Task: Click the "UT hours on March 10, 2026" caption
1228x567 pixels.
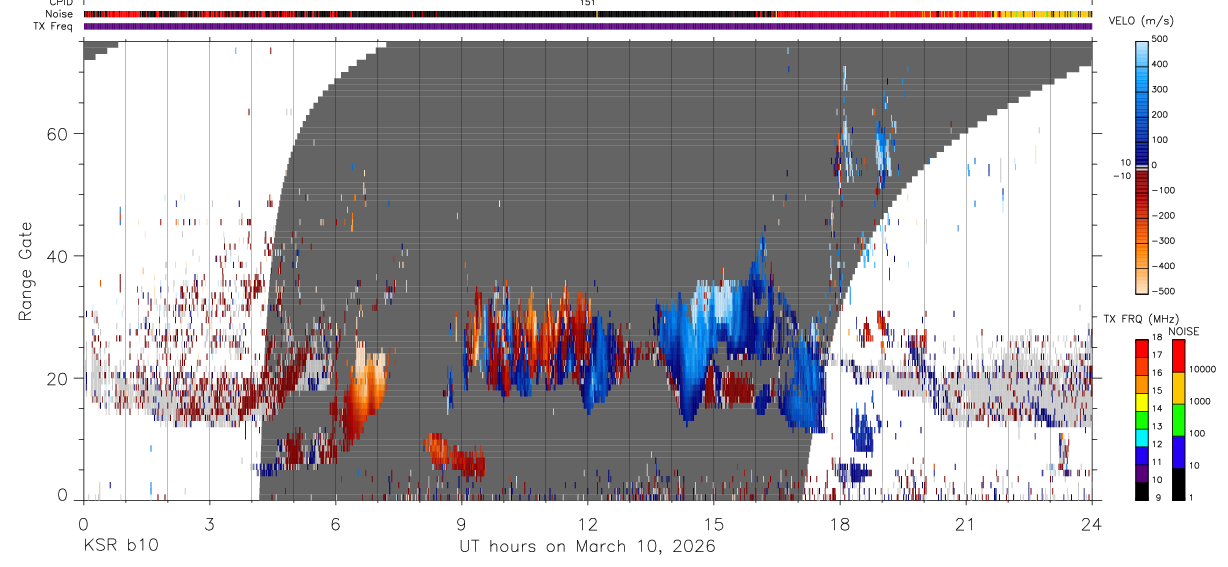Action: click(587, 547)
